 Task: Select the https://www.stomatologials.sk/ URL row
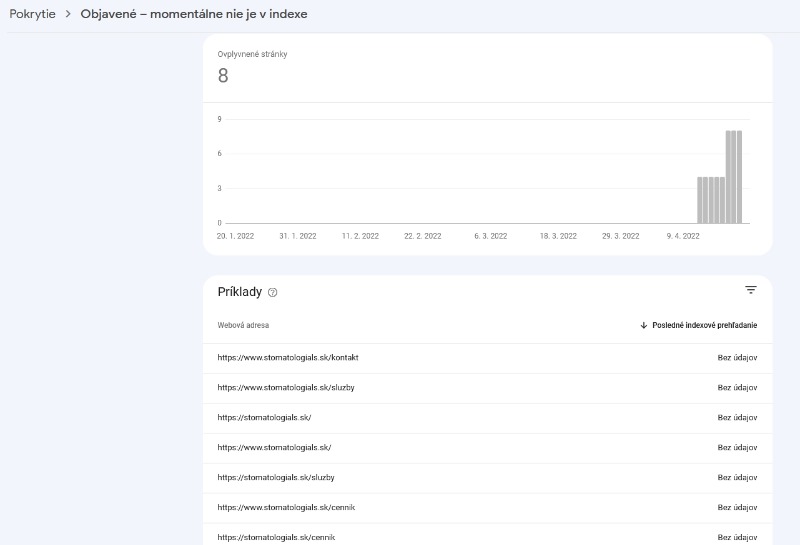274,447
